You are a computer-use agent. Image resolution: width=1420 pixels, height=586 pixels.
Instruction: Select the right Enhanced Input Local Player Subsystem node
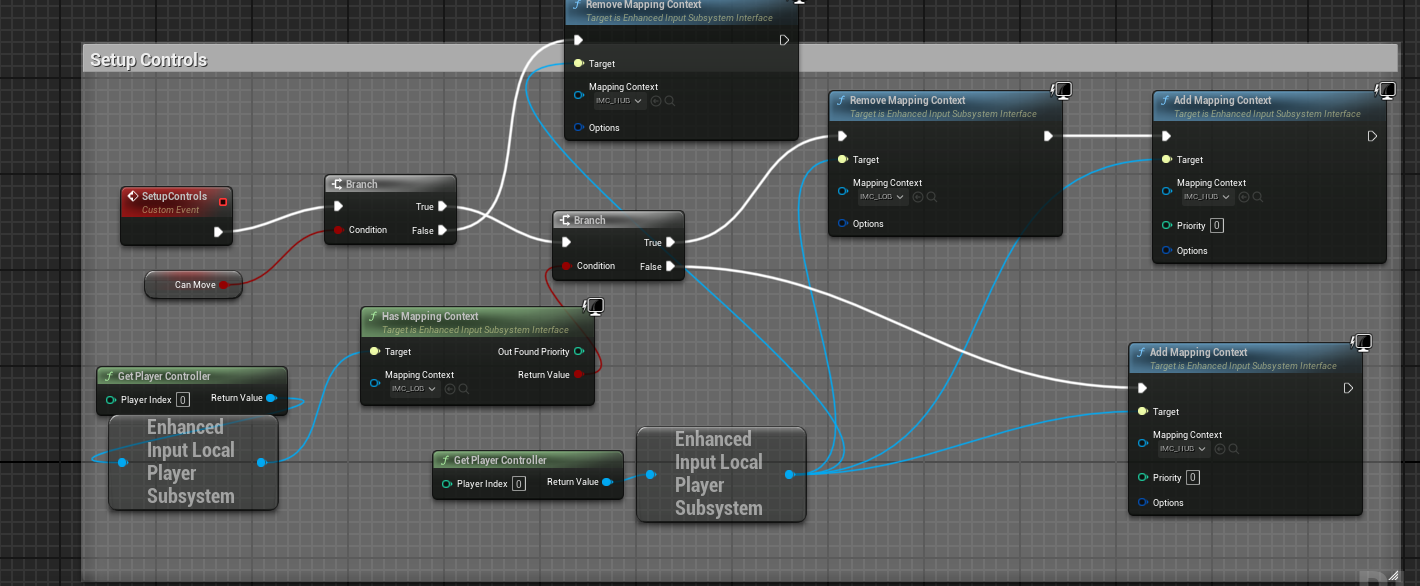(x=720, y=474)
